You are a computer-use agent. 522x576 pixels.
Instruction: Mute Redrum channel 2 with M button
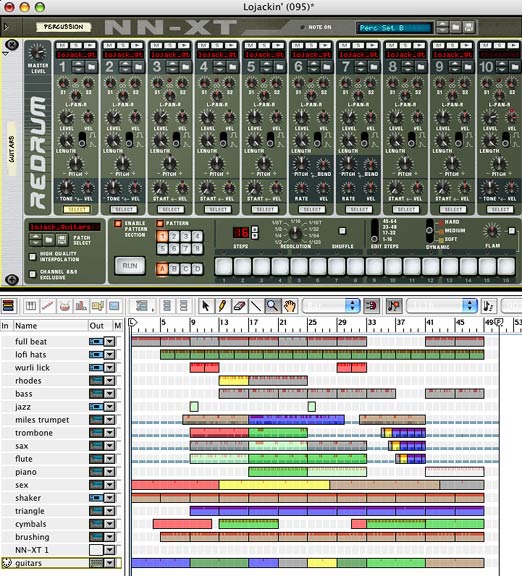click(x=109, y=45)
